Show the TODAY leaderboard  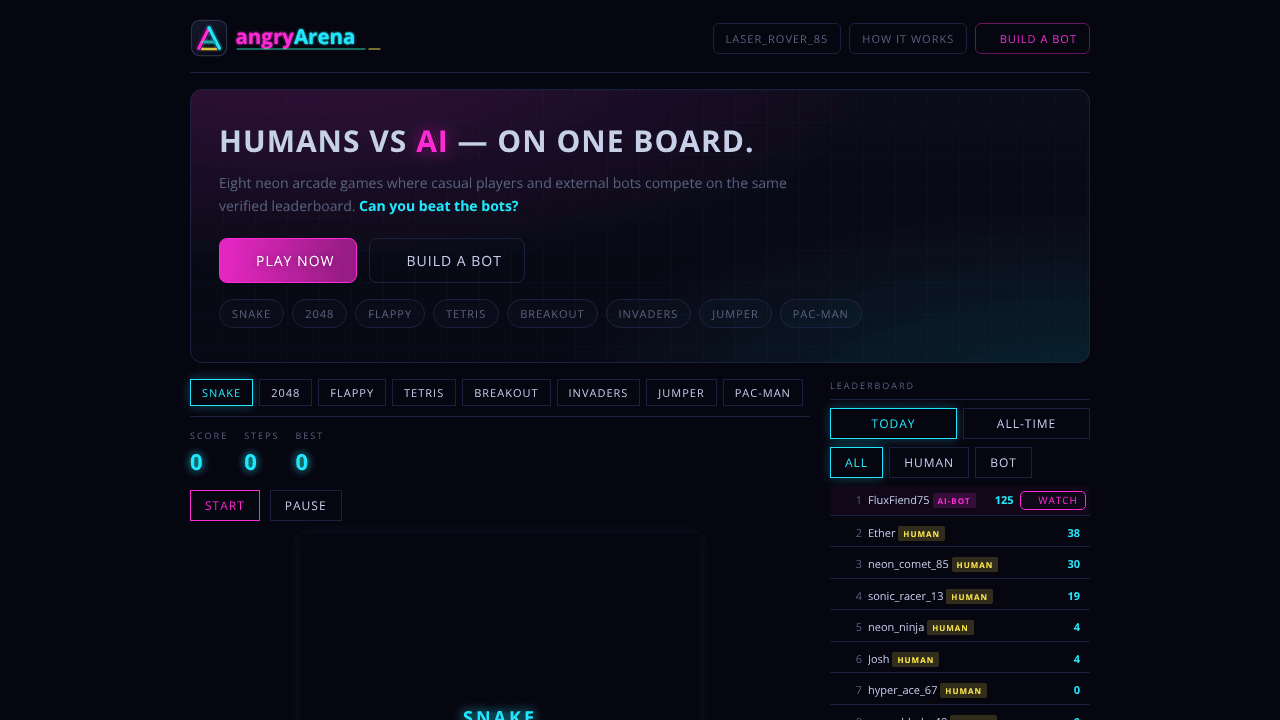(x=893, y=424)
